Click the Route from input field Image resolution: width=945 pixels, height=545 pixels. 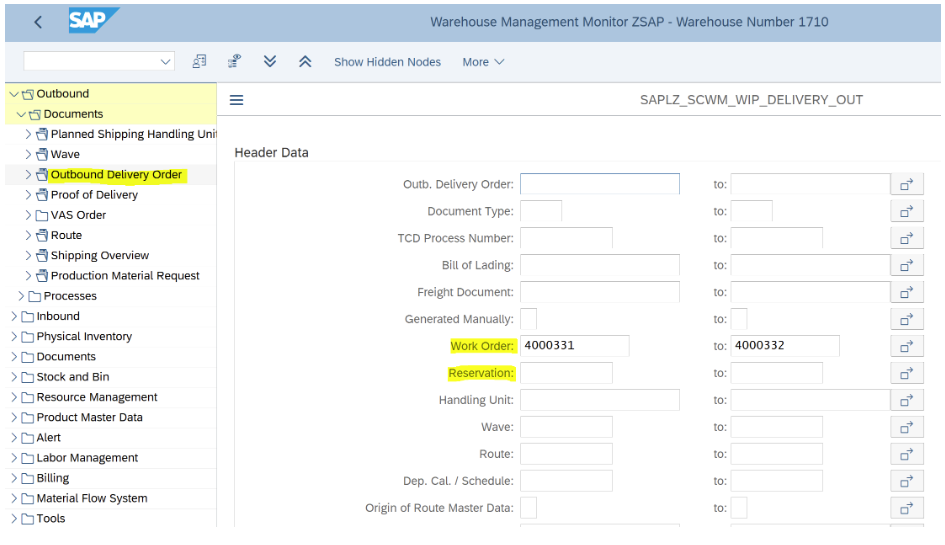click(x=566, y=454)
